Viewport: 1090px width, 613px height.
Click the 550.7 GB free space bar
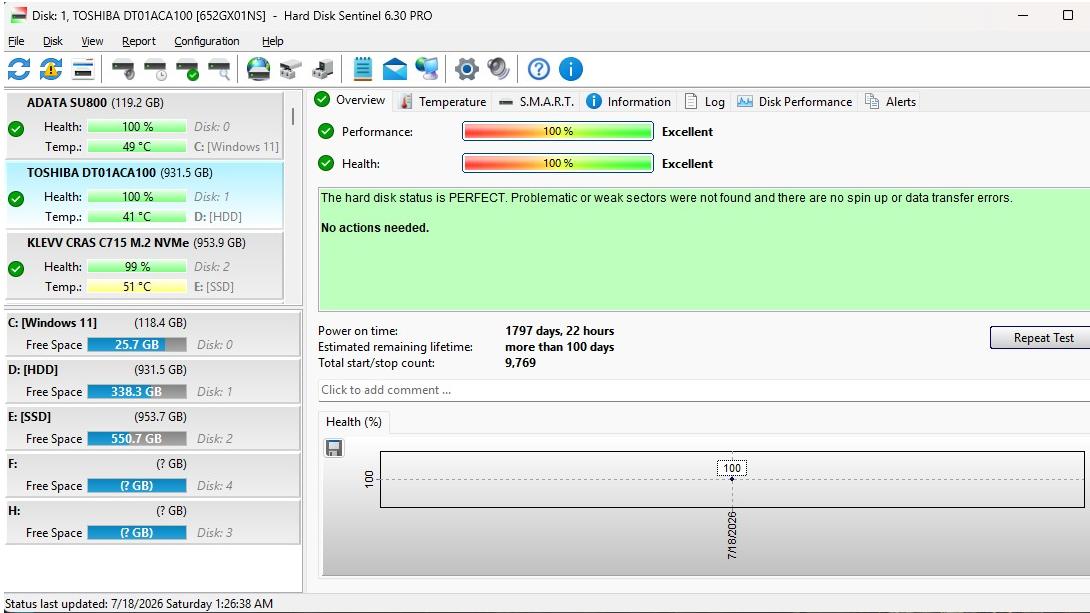137,439
